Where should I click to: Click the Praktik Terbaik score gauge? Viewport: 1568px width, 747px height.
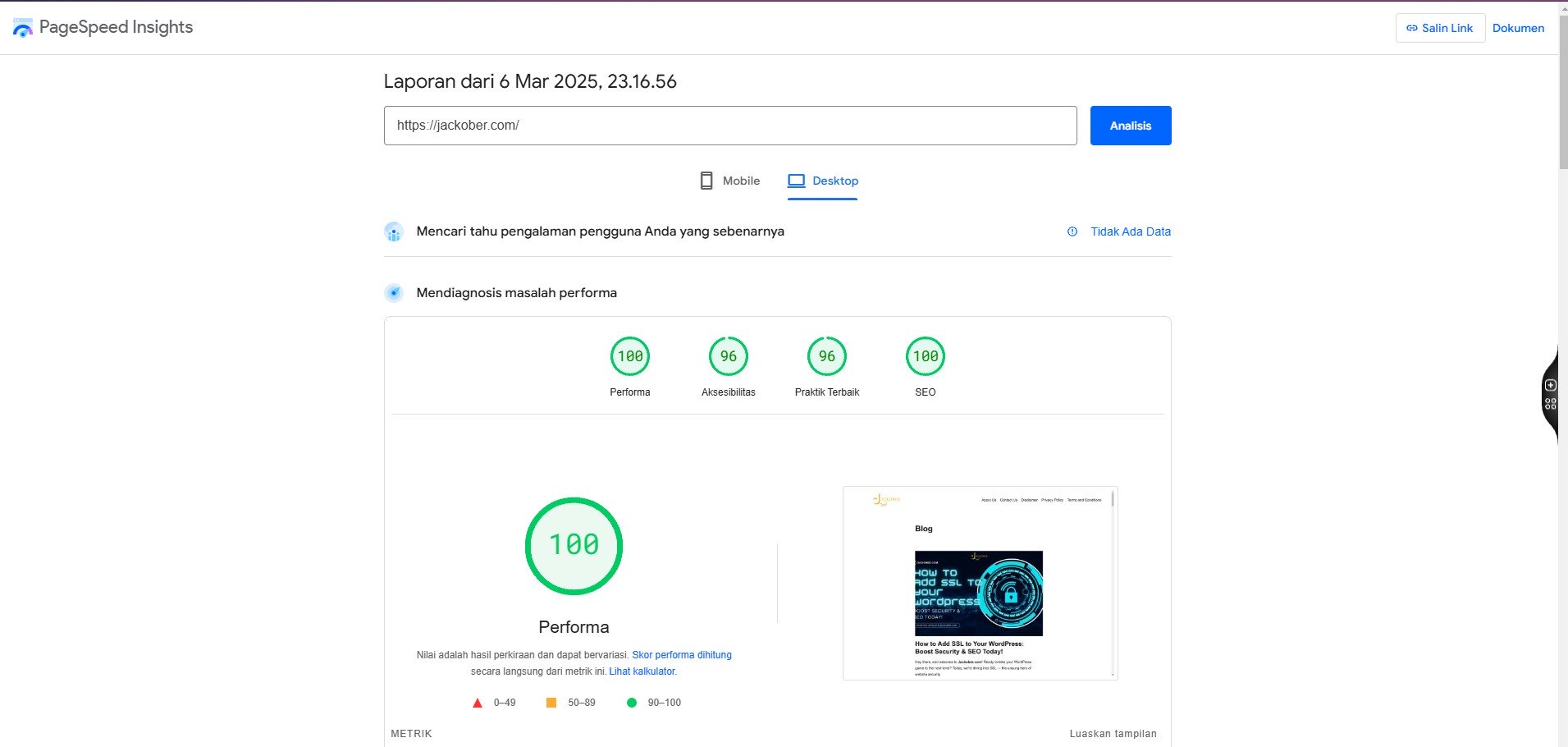[x=826, y=356]
